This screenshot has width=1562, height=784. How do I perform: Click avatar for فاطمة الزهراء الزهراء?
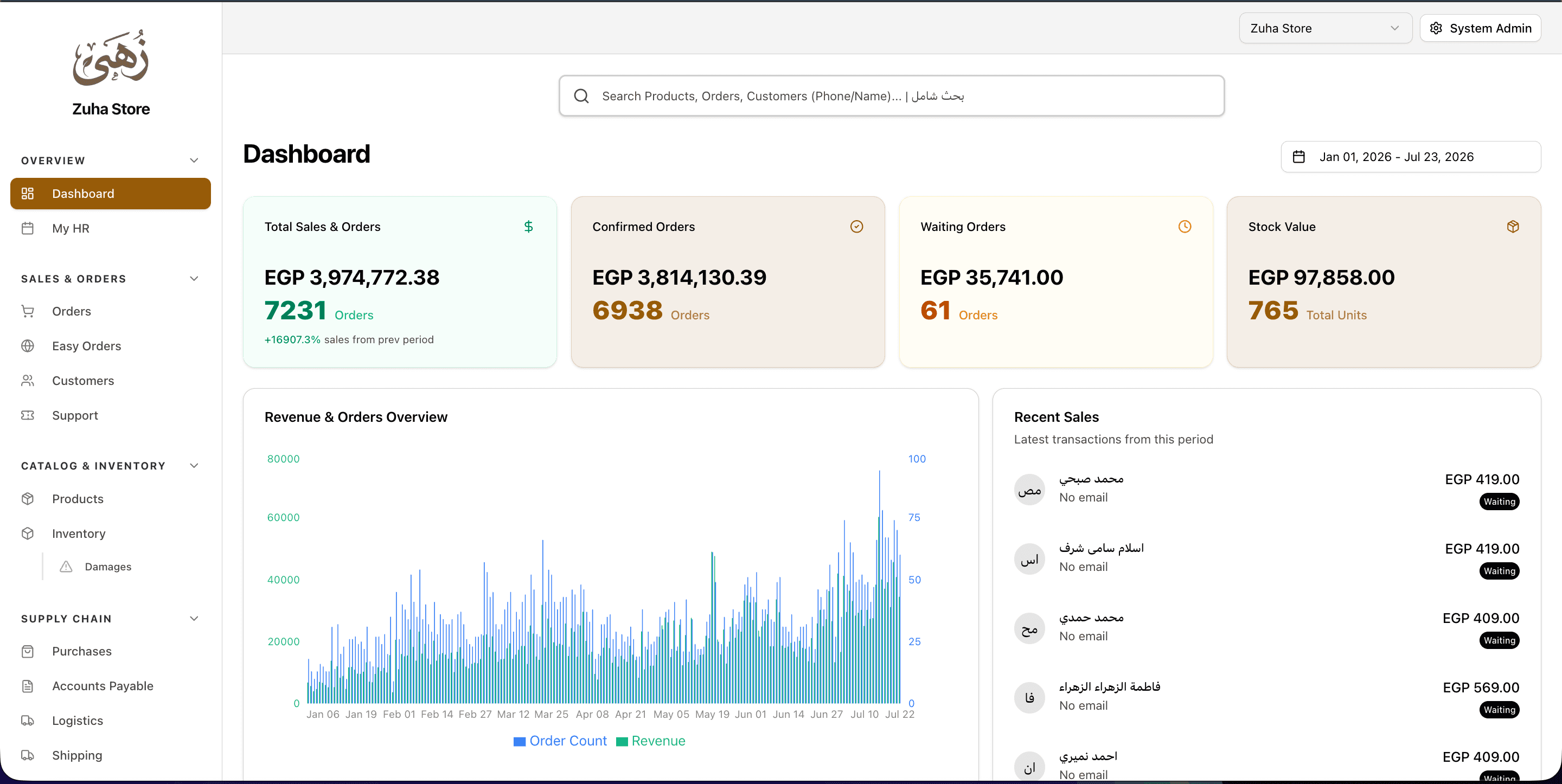point(1029,697)
